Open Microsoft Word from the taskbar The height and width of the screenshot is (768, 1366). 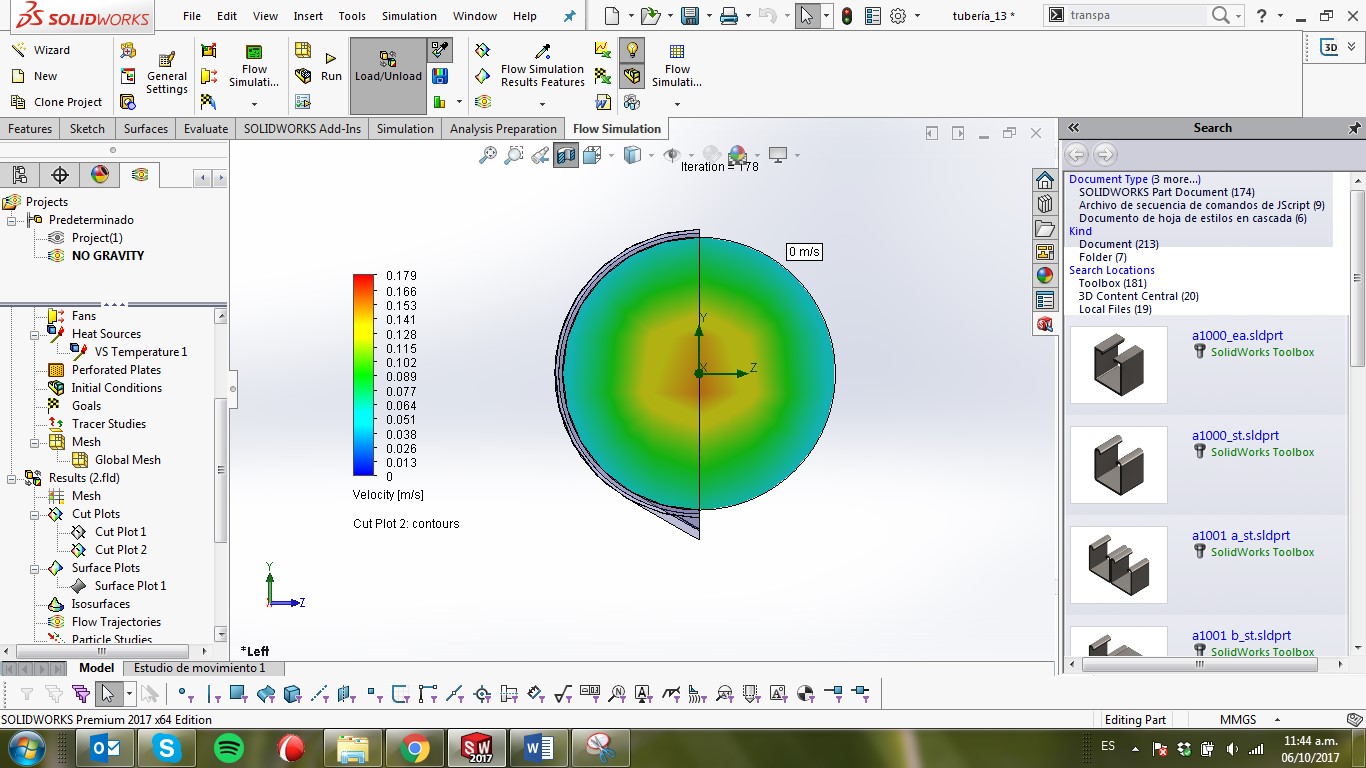pyautogui.click(x=539, y=747)
